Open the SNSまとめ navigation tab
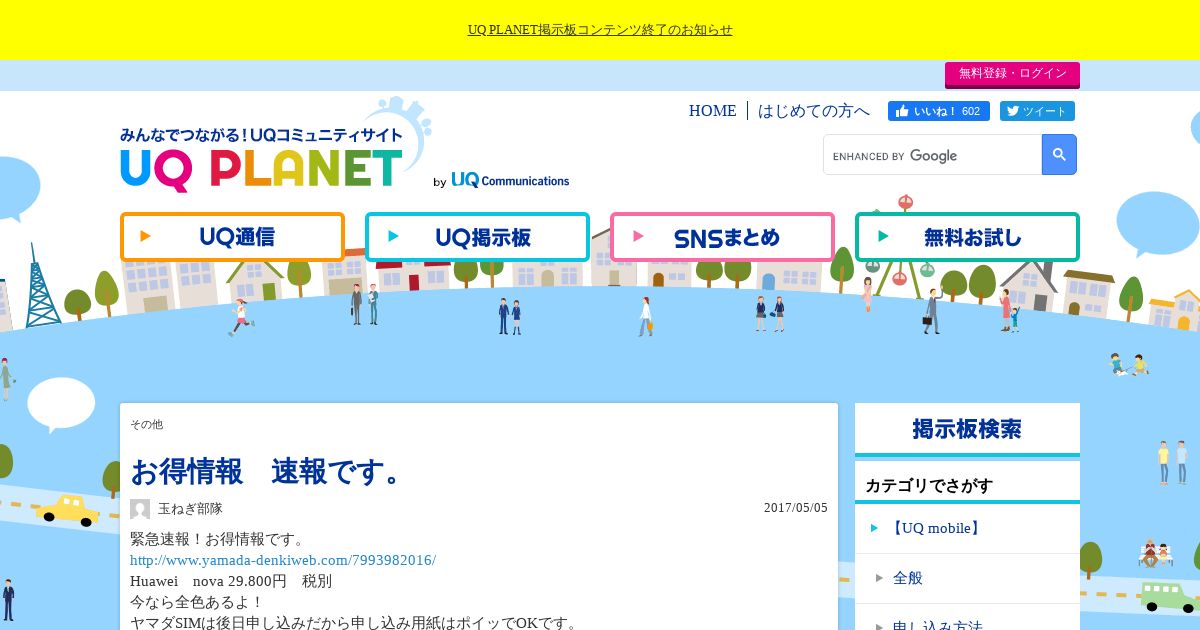Viewport: 1200px width, 630px height. (x=722, y=237)
